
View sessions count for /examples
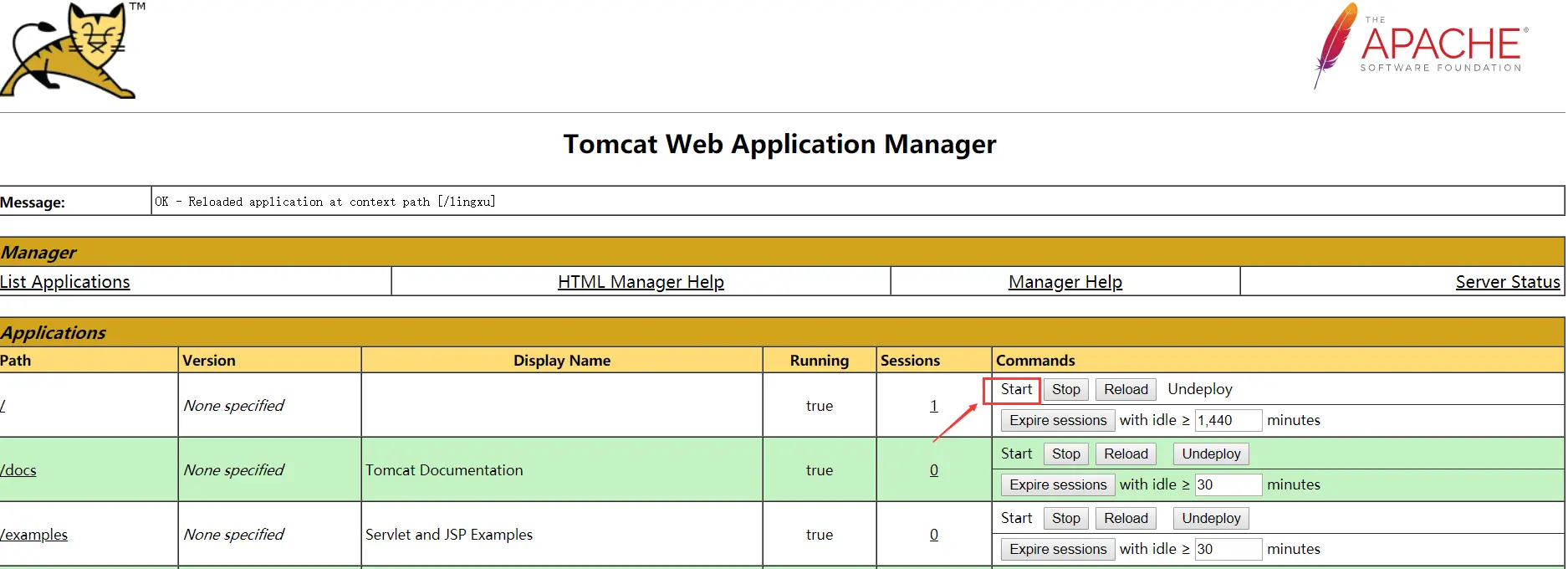933,535
